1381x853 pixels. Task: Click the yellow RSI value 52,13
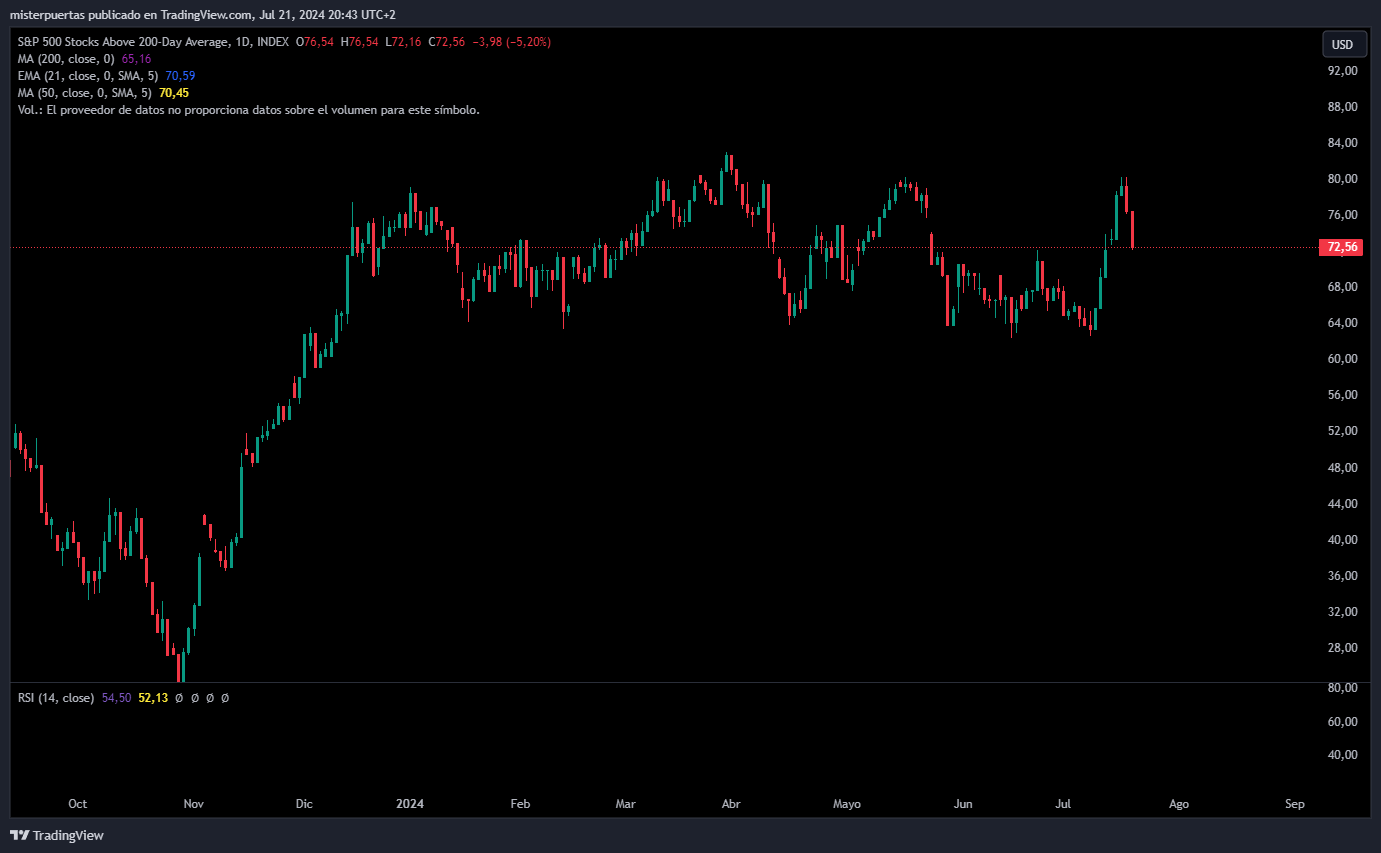click(153, 698)
